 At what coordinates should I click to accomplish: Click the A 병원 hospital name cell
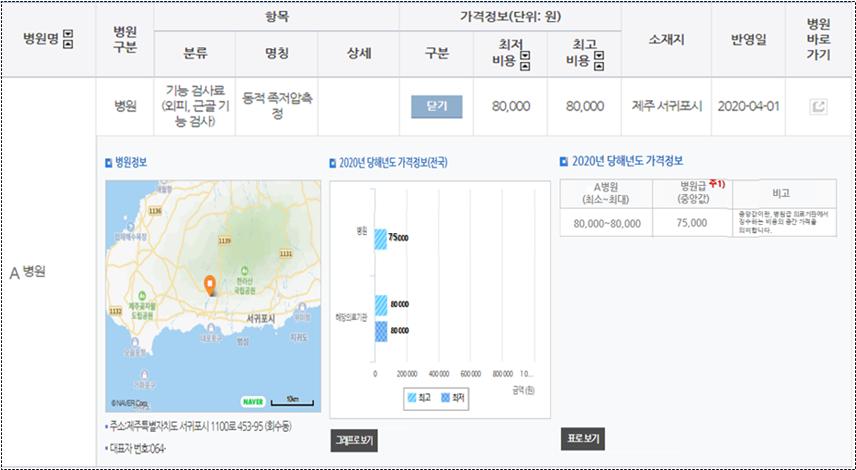coord(27,272)
